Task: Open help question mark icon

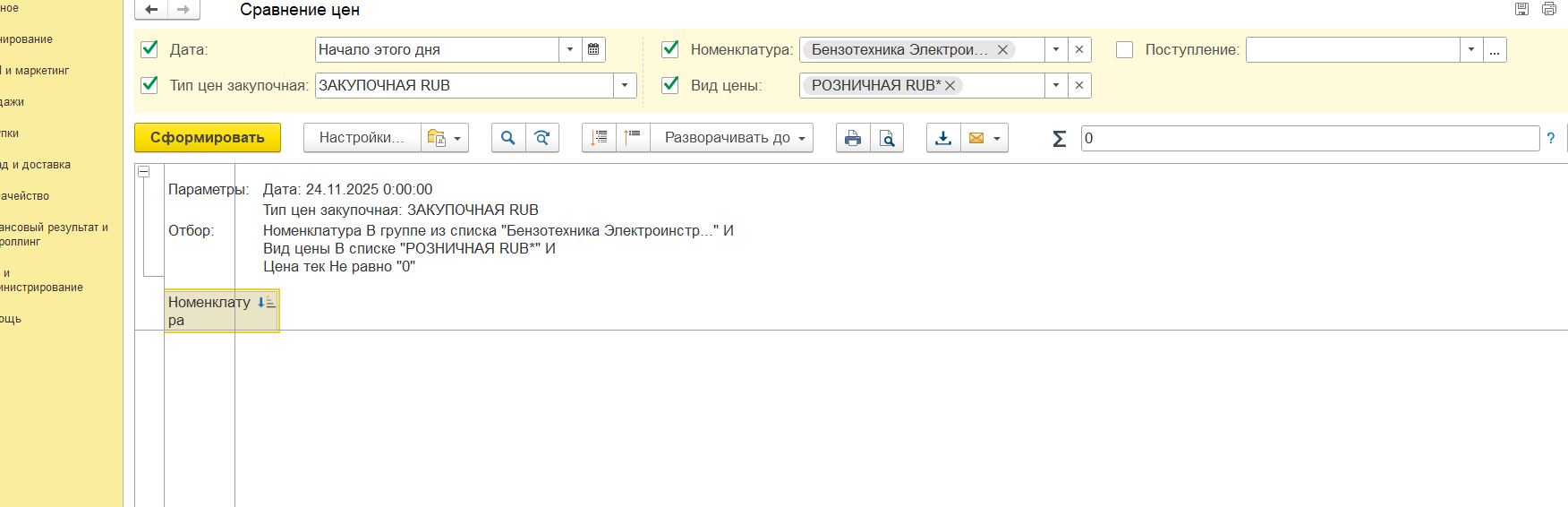Action: coord(1551,138)
